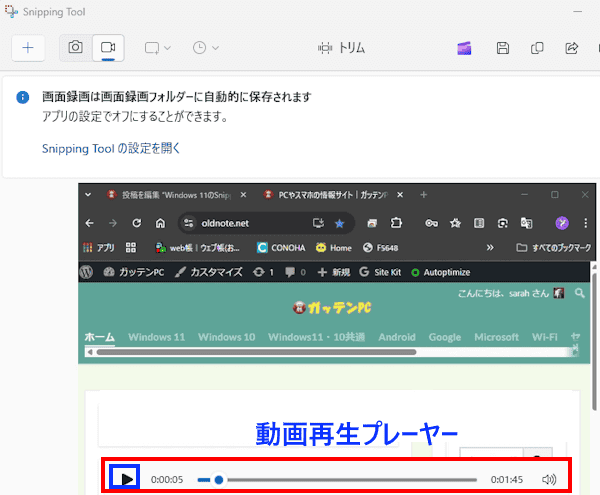Click the share icon in toolbar

571,48
